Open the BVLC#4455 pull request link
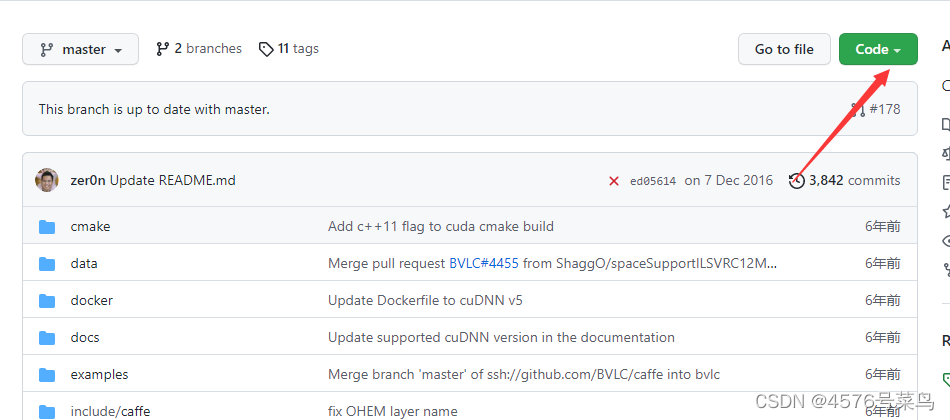 [x=484, y=264]
